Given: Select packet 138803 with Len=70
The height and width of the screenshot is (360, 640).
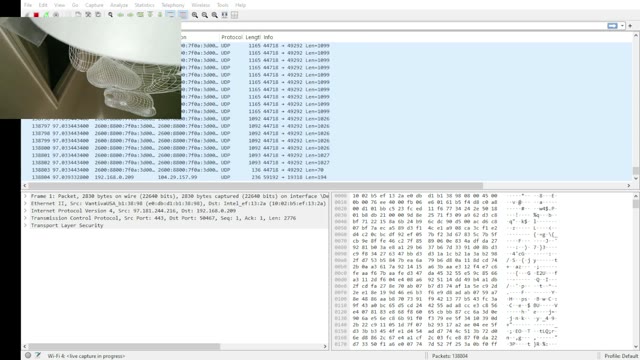Looking at the screenshot, I should (327, 170).
